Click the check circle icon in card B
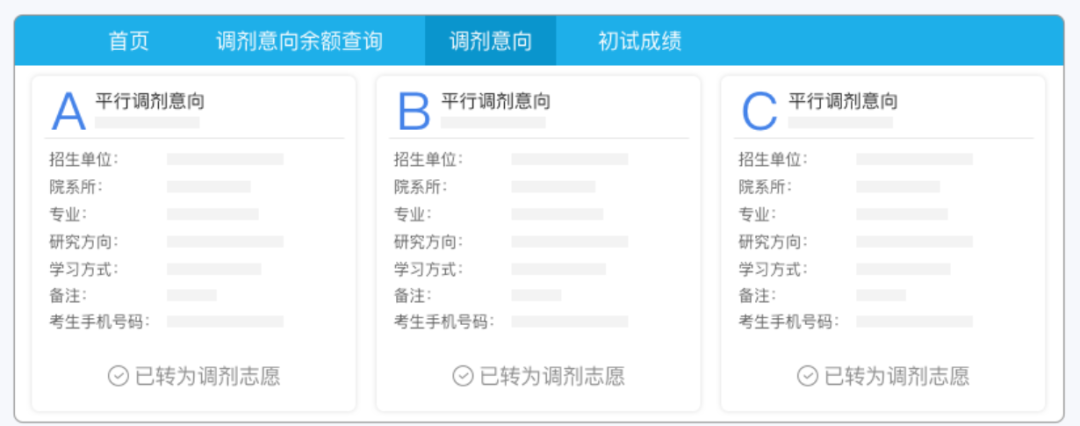The image size is (1080, 426). [x=463, y=376]
